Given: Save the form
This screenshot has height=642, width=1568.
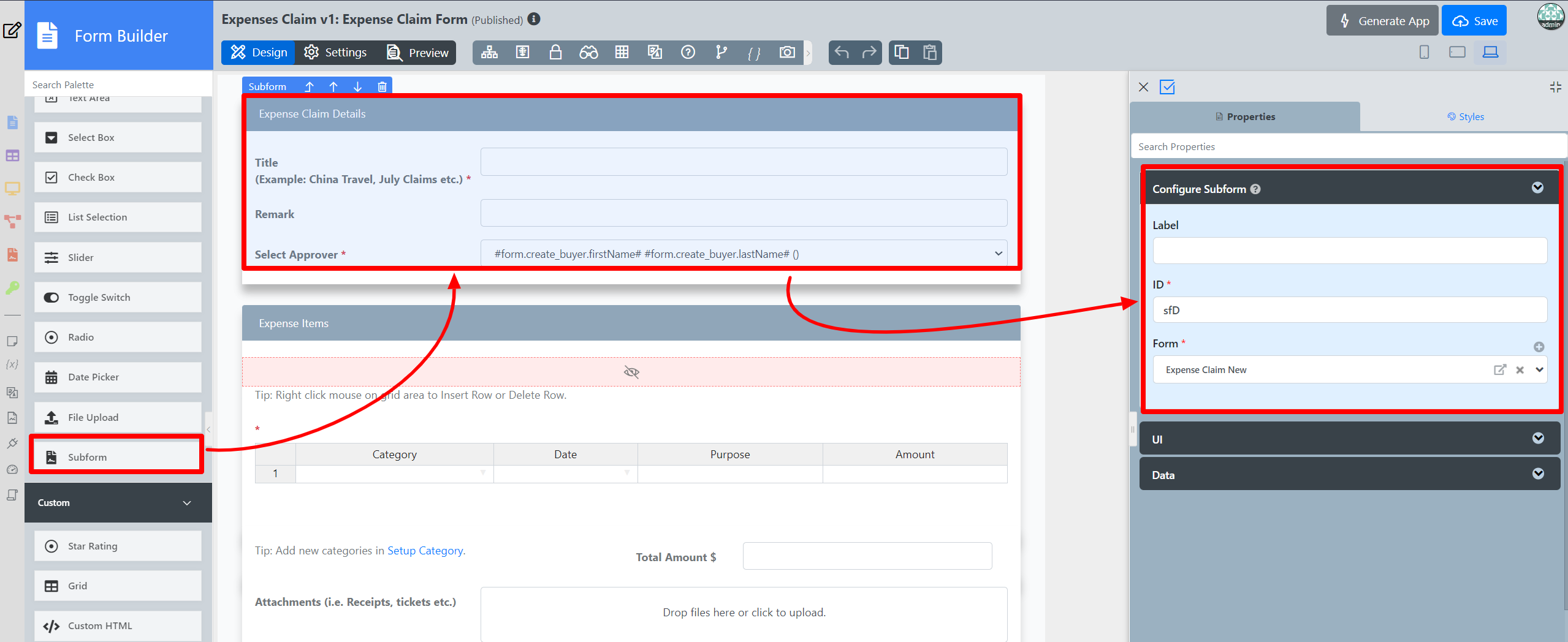Looking at the screenshot, I should [x=1474, y=21].
